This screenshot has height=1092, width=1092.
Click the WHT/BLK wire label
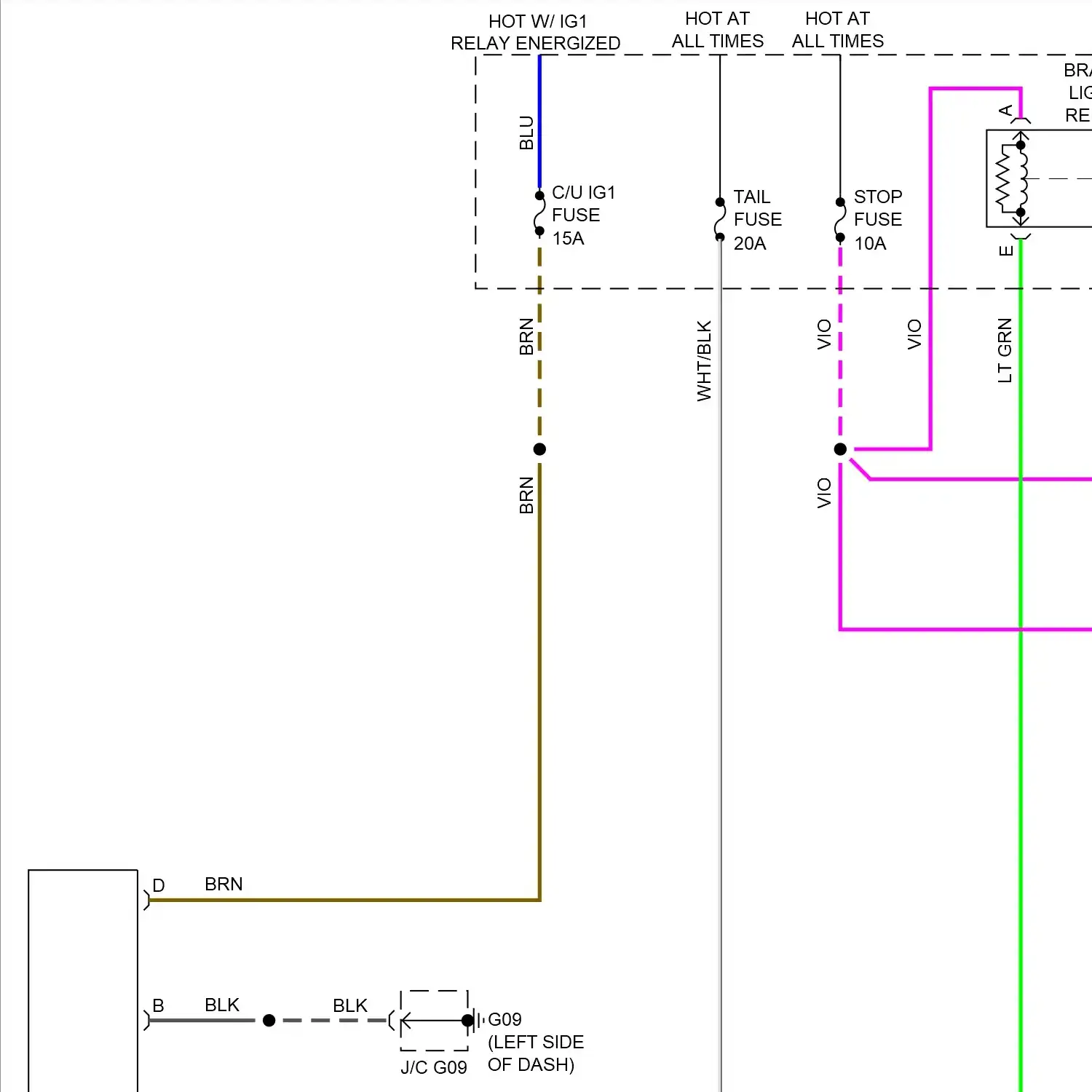704,361
